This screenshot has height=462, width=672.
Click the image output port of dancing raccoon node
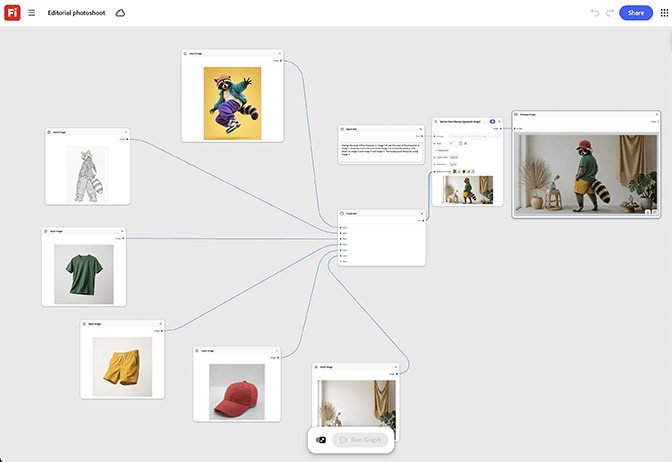click(x=281, y=61)
